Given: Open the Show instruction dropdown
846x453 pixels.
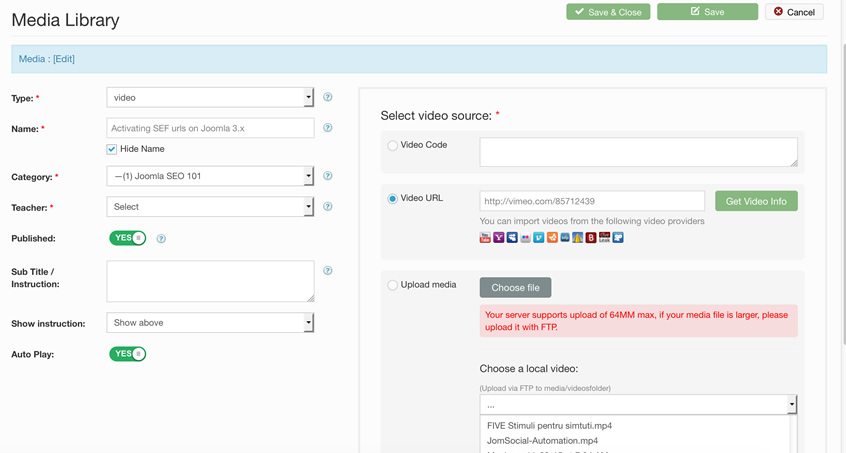Looking at the screenshot, I should point(210,322).
